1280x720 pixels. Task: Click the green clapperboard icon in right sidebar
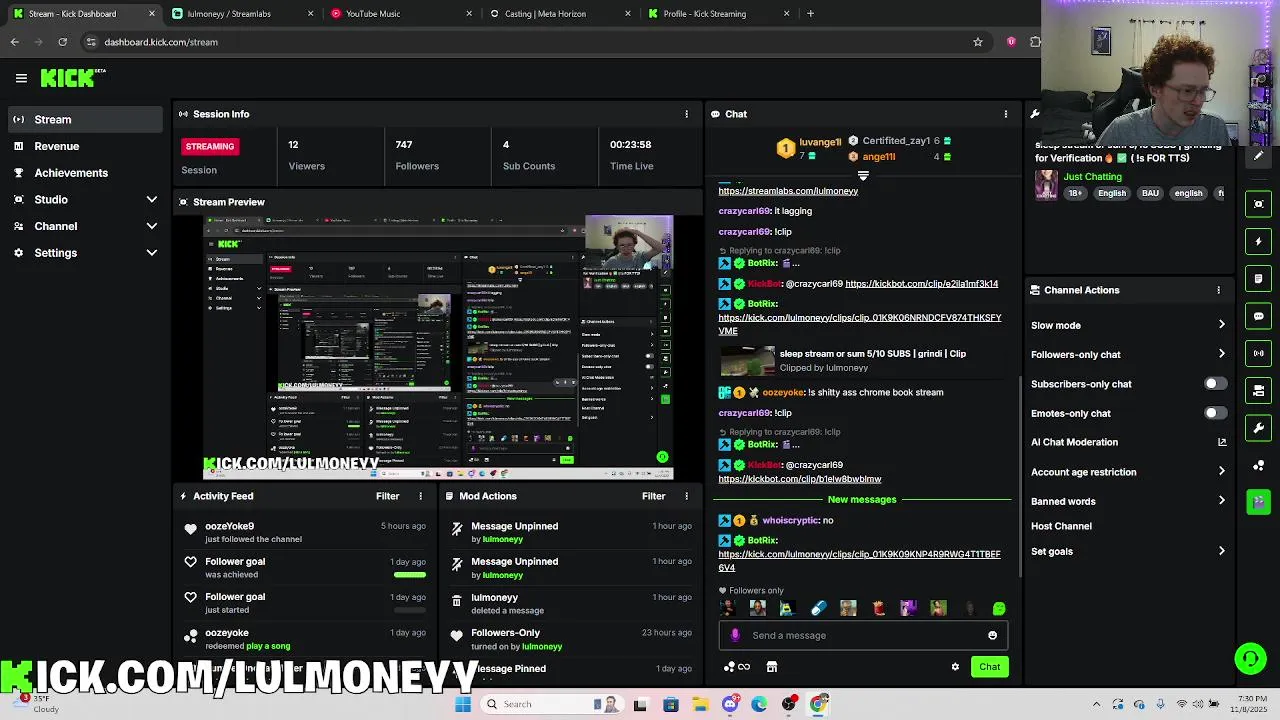click(1259, 502)
